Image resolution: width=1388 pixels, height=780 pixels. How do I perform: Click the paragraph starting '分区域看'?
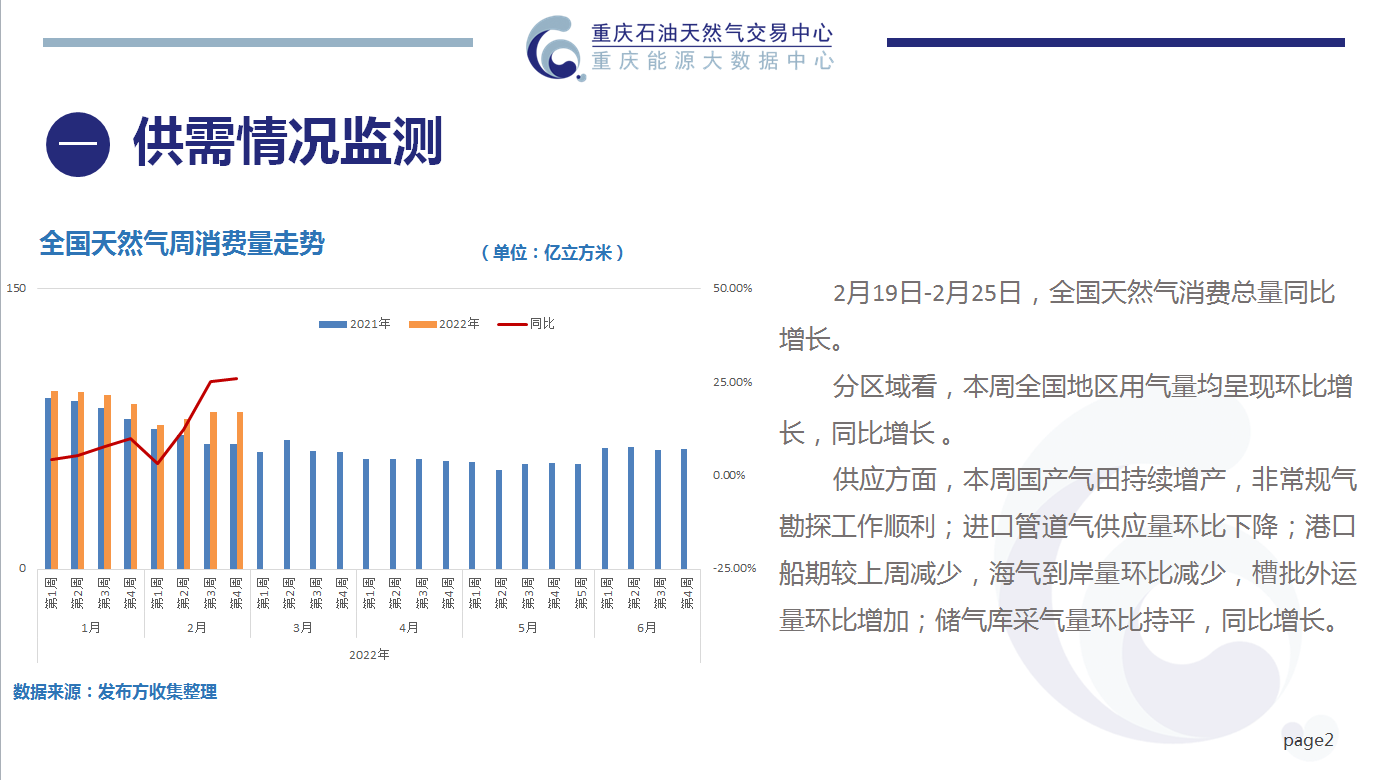point(1067,409)
